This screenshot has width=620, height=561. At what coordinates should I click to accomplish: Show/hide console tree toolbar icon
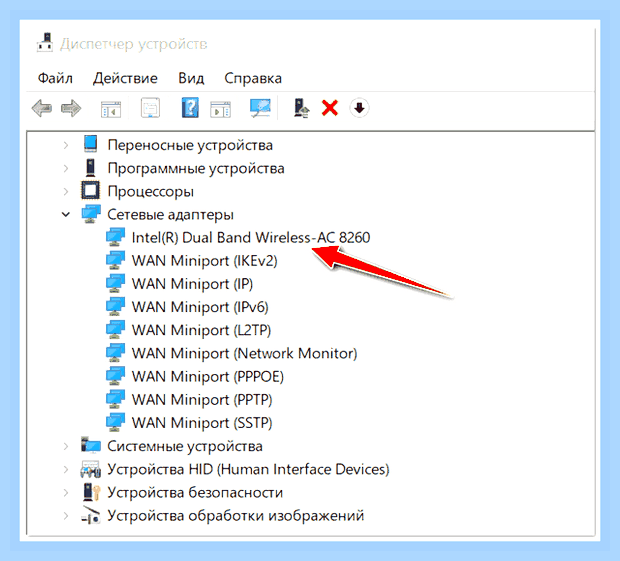click(111, 109)
